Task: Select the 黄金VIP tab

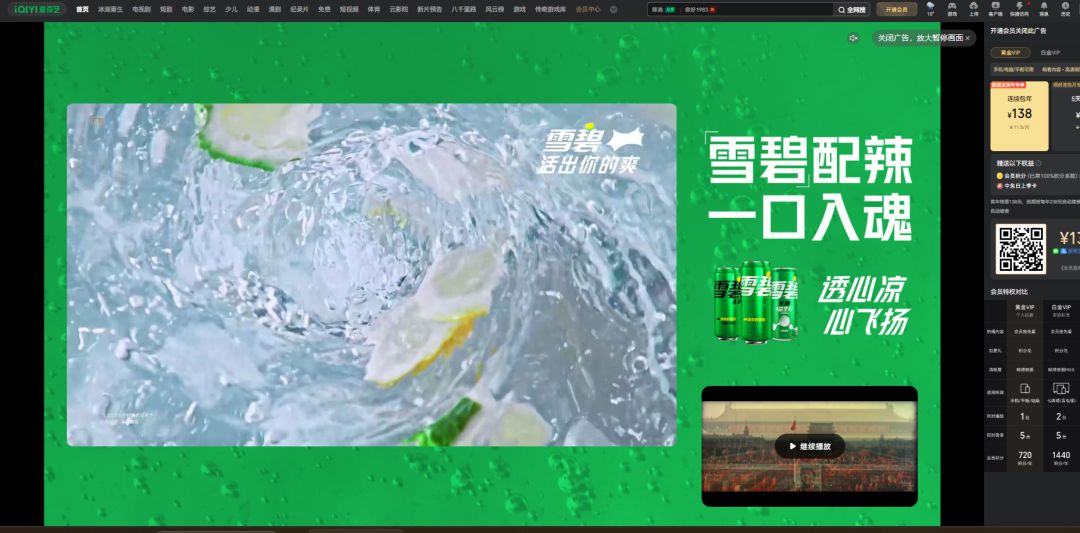Action: (1010, 52)
